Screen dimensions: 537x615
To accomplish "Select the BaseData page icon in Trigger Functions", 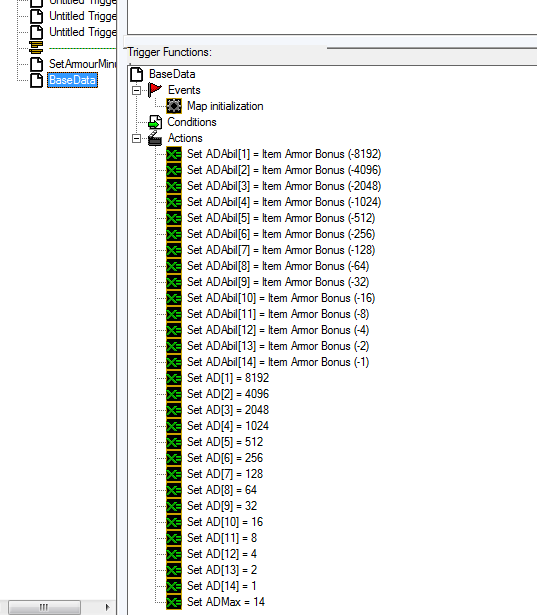I will tap(137, 74).
